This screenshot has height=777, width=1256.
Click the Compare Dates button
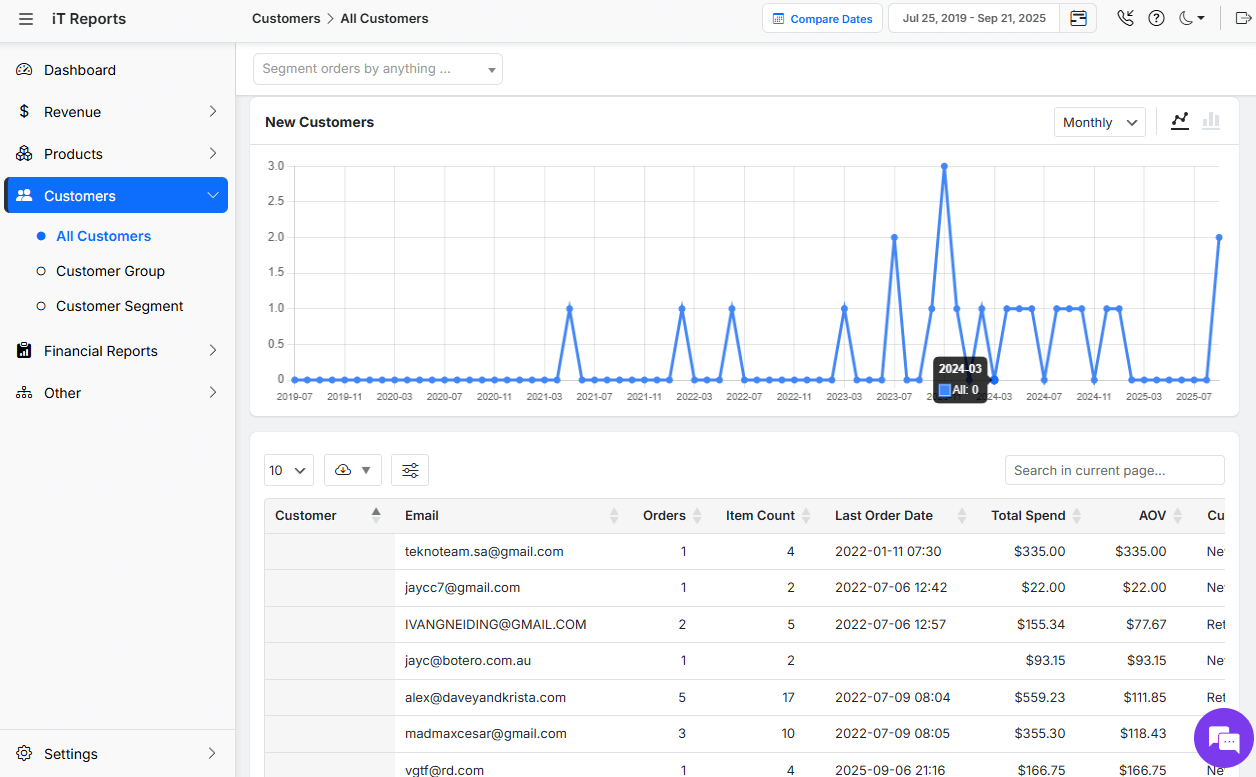[x=822, y=19]
